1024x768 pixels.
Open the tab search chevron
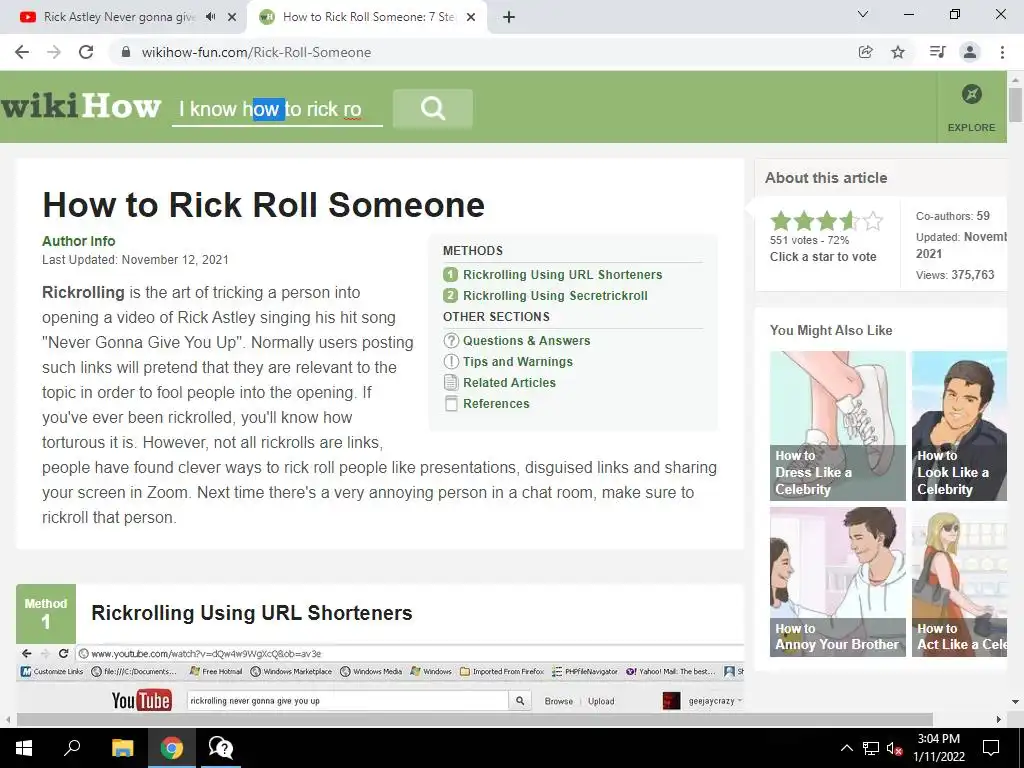[x=863, y=14]
